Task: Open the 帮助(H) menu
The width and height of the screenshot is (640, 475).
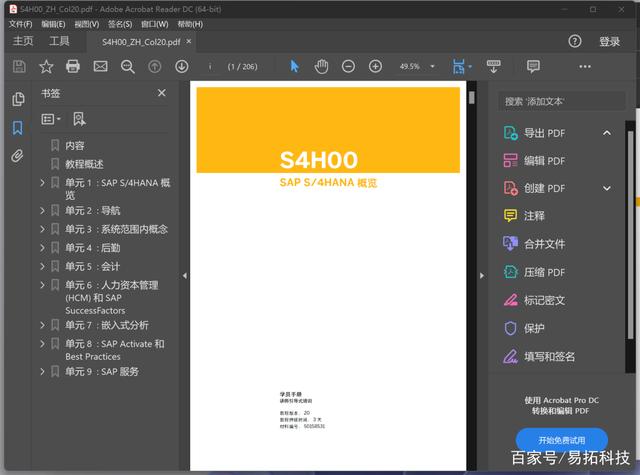Action: point(190,24)
